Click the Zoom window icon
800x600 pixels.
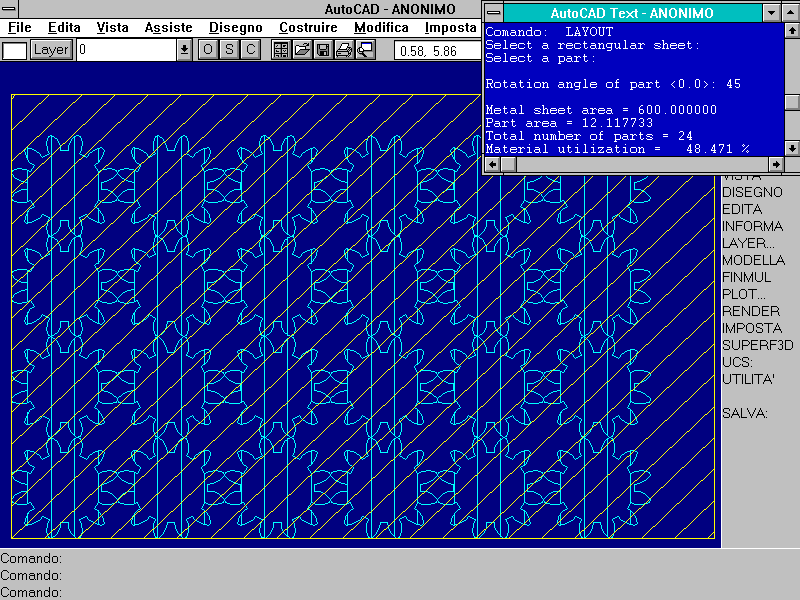(365, 50)
